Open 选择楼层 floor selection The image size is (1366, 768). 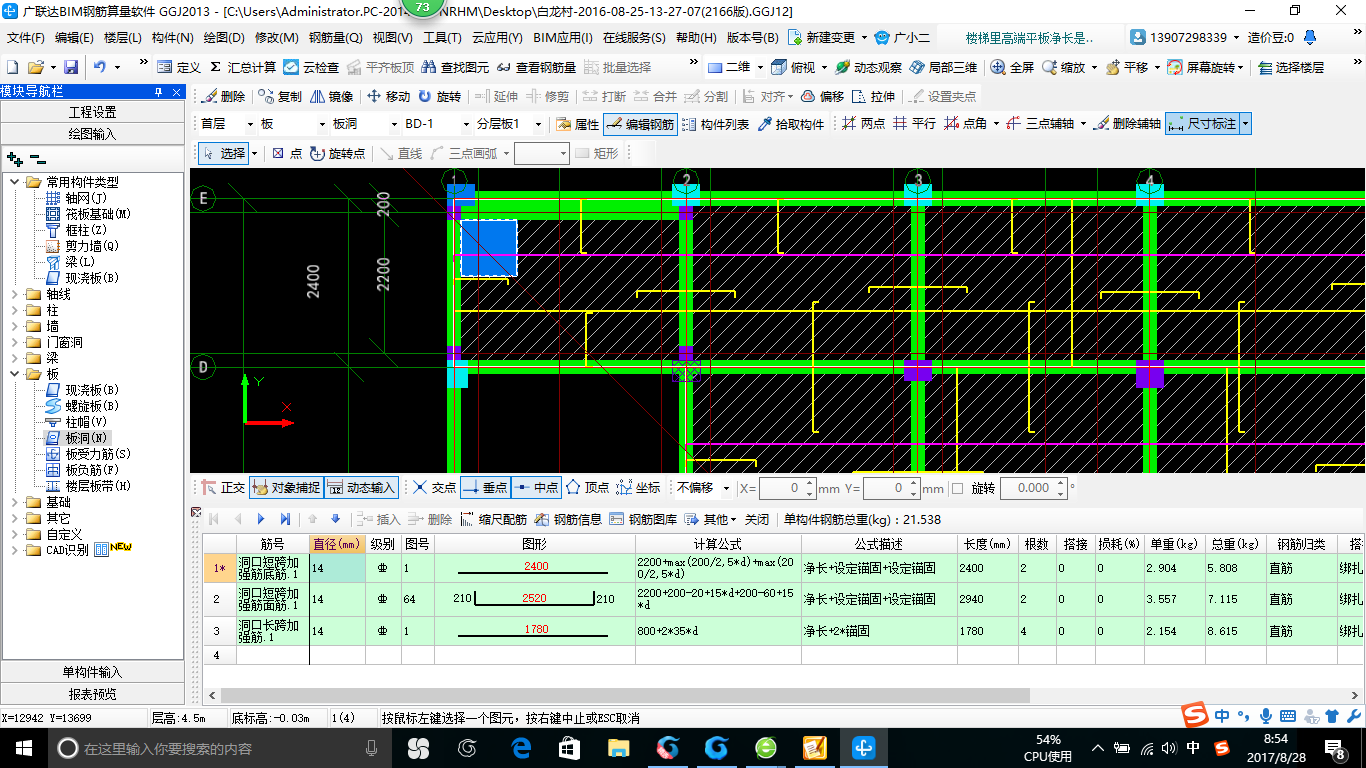pyautogui.click(x=1291, y=67)
